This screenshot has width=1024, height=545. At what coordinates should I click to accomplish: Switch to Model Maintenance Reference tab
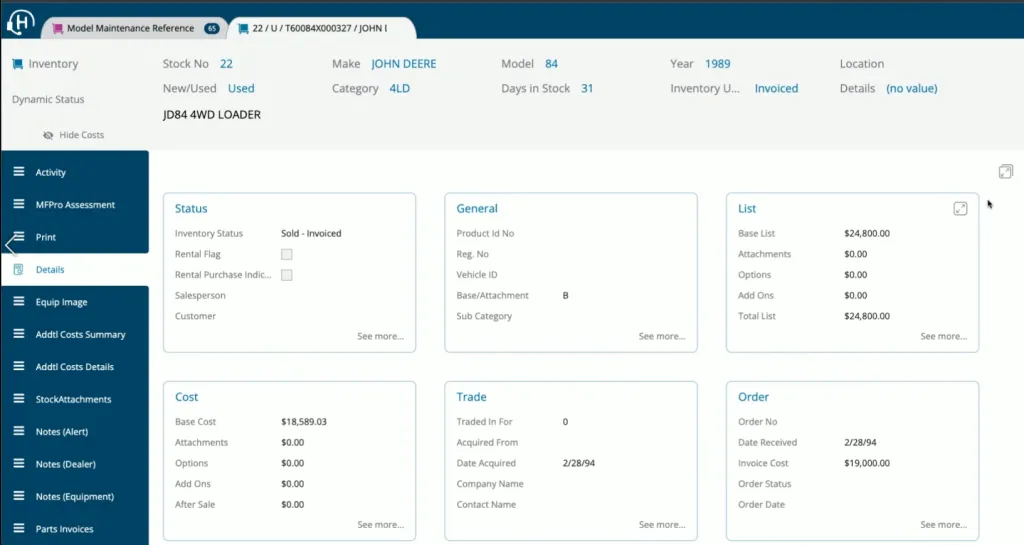point(135,28)
